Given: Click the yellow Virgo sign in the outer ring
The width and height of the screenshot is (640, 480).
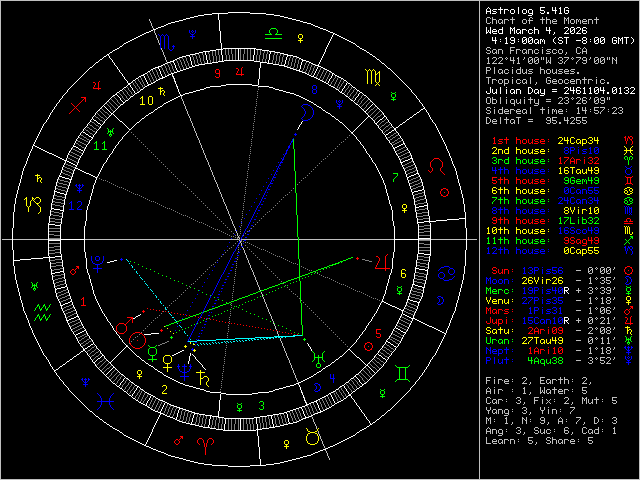Looking at the screenshot, I should click(x=373, y=78).
